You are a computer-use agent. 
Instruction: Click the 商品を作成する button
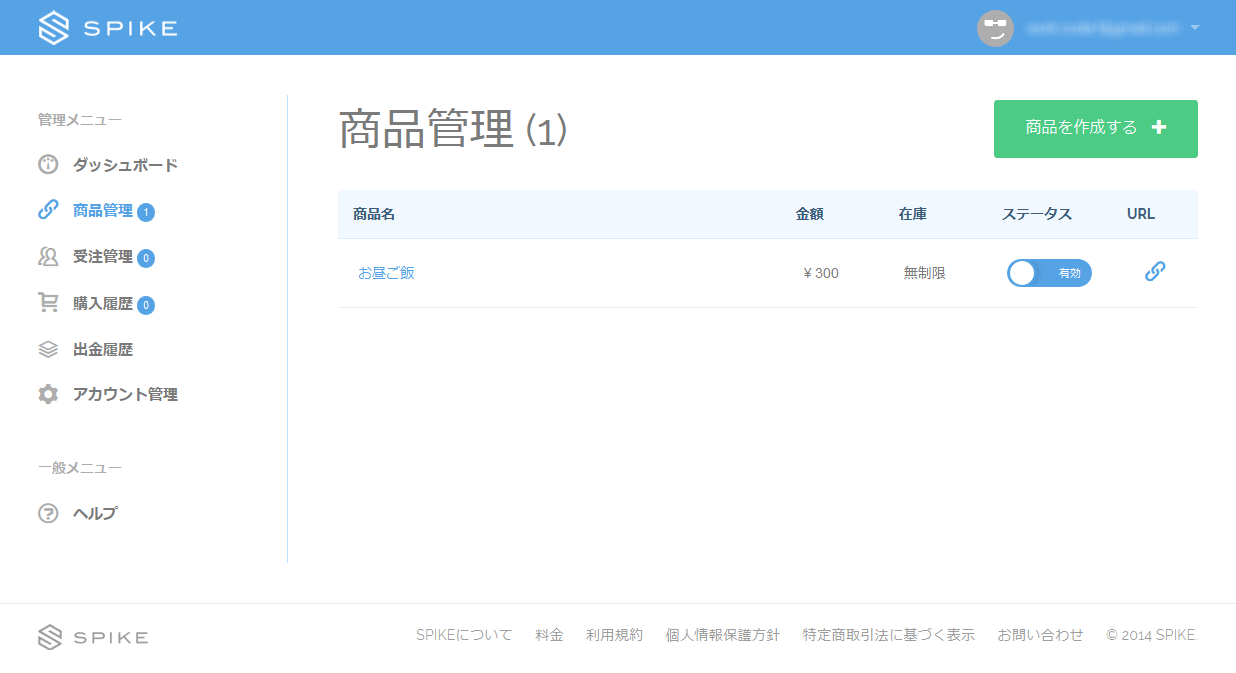tap(1096, 129)
